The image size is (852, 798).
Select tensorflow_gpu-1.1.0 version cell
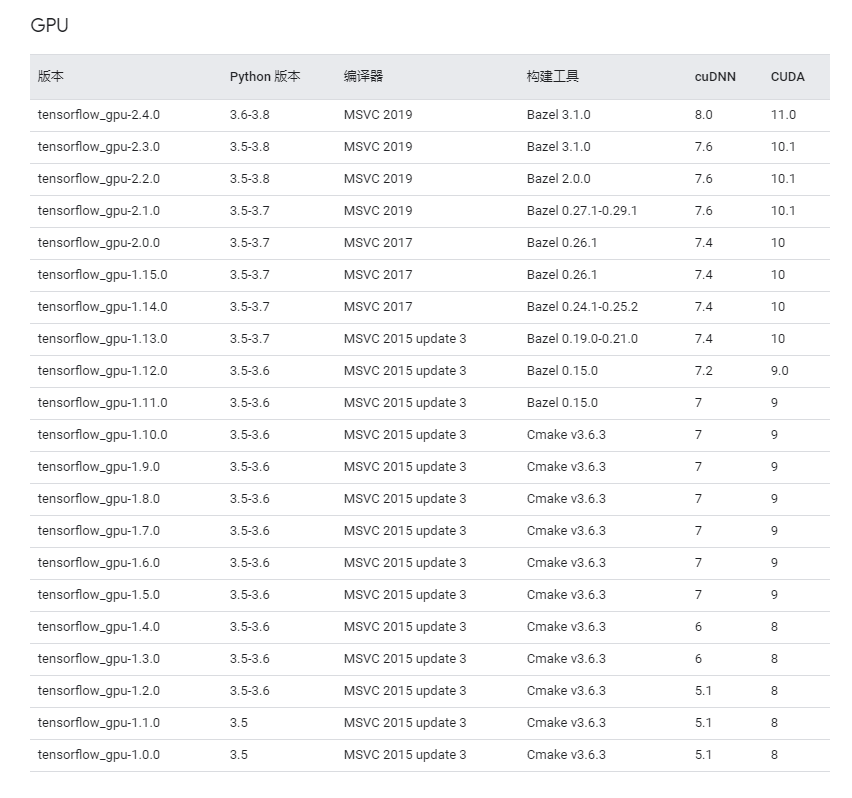(98, 724)
